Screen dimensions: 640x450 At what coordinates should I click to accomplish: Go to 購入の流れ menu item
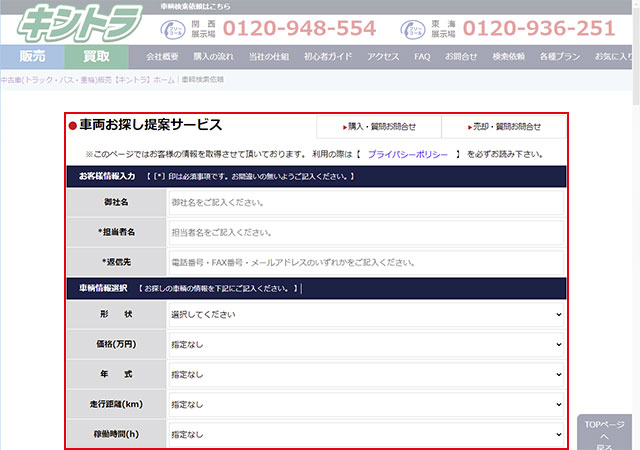(x=212, y=57)
